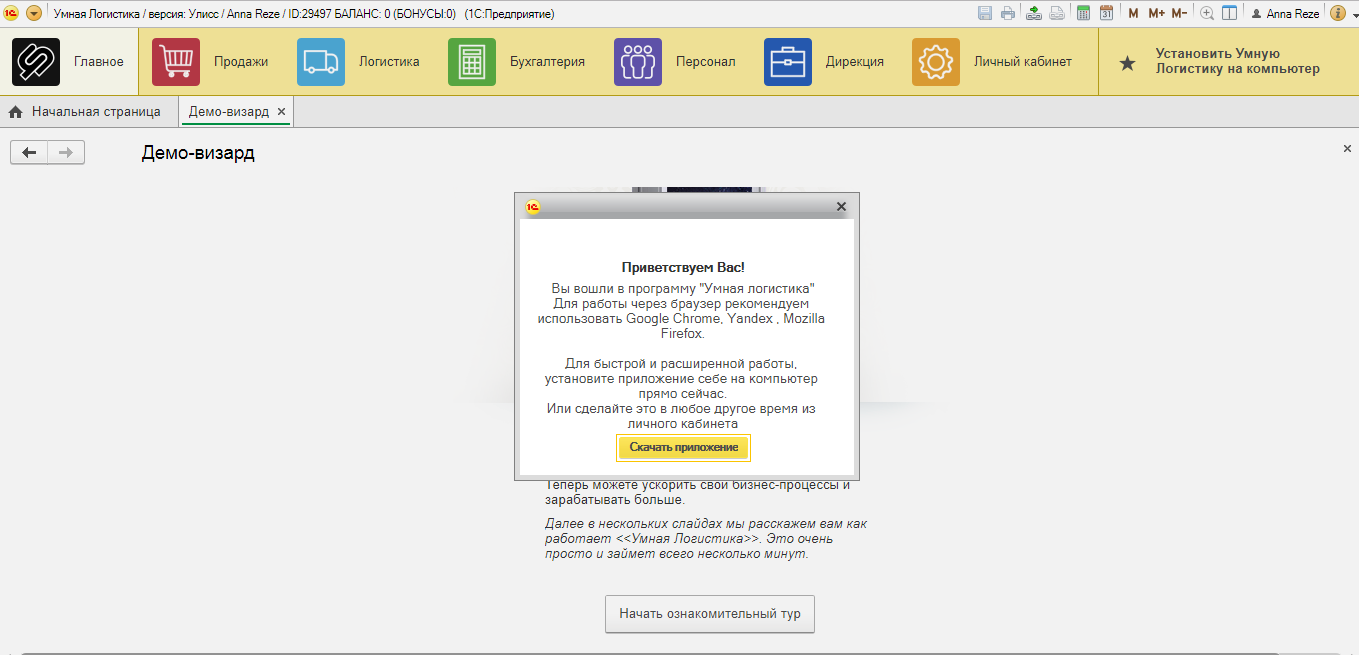
Task: Go forward with the right arrow button
Action: click(66, 152)
